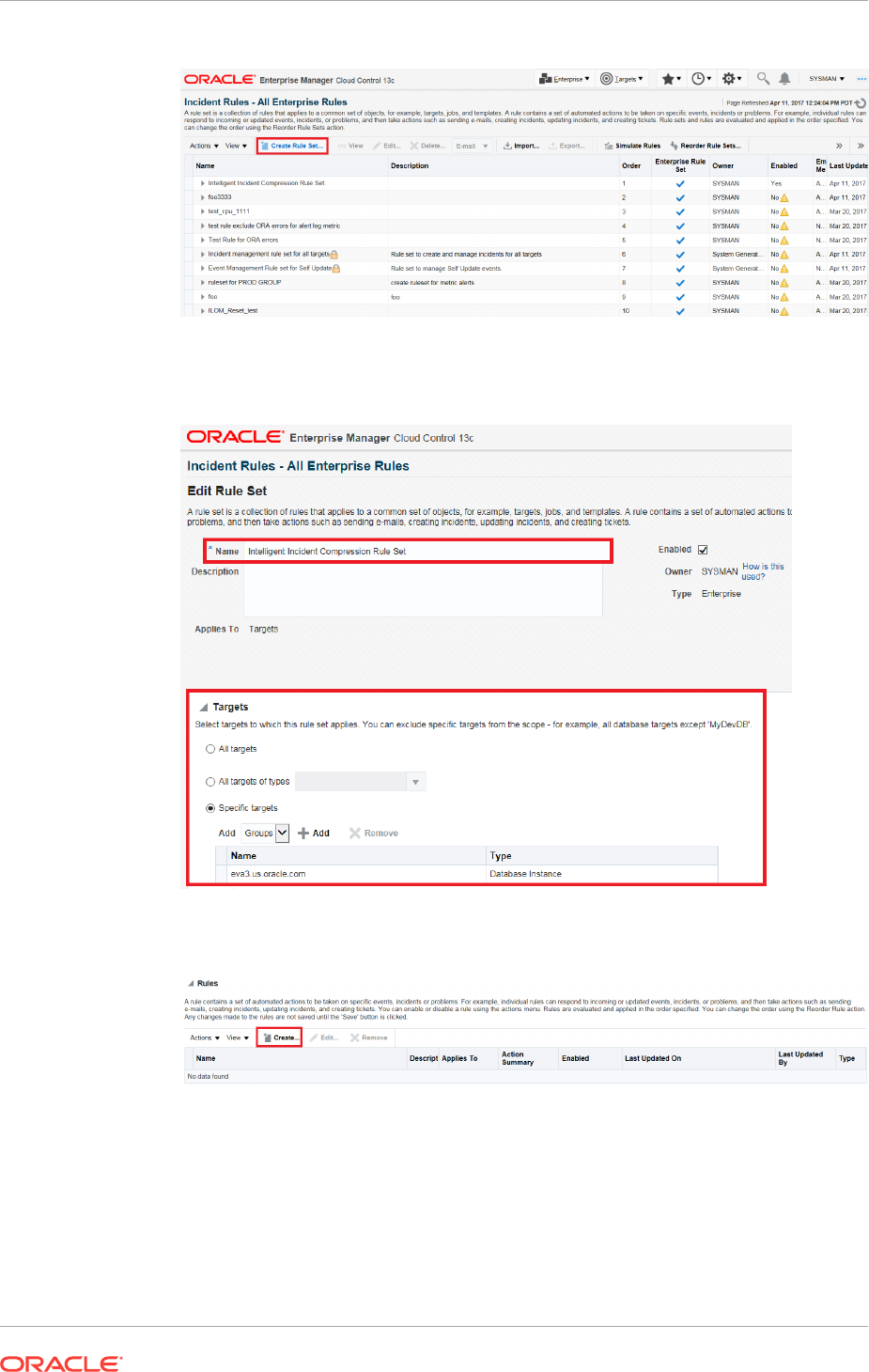Click the View glasses toolbar button
Viewport: 869px width, 1372px height.
pyautogui.click(x=350, y=146)
